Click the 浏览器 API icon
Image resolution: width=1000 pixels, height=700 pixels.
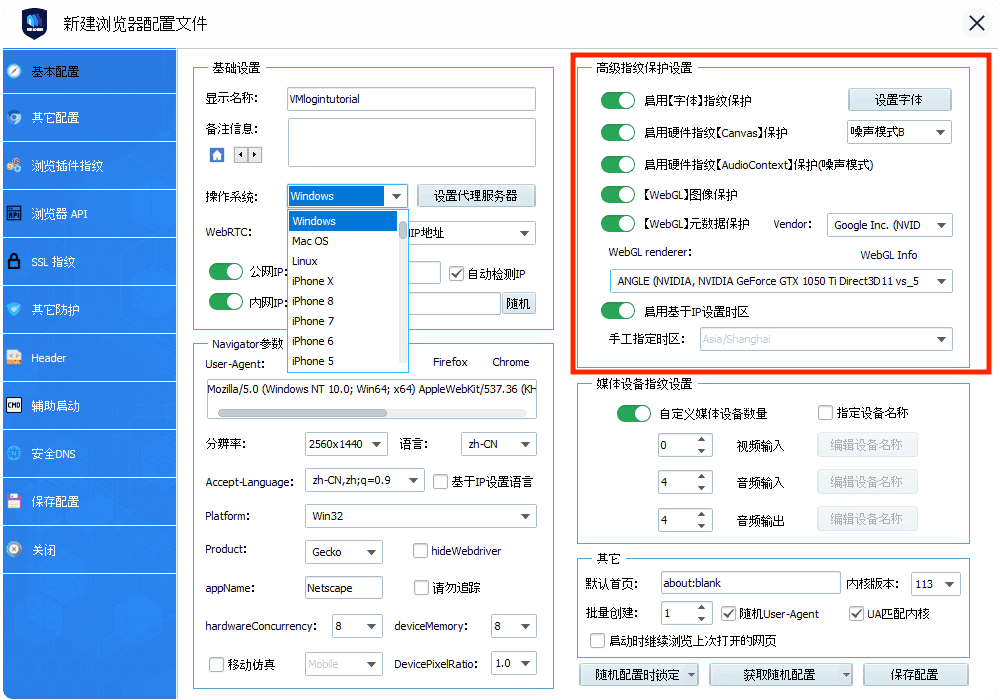click(14, 213)
